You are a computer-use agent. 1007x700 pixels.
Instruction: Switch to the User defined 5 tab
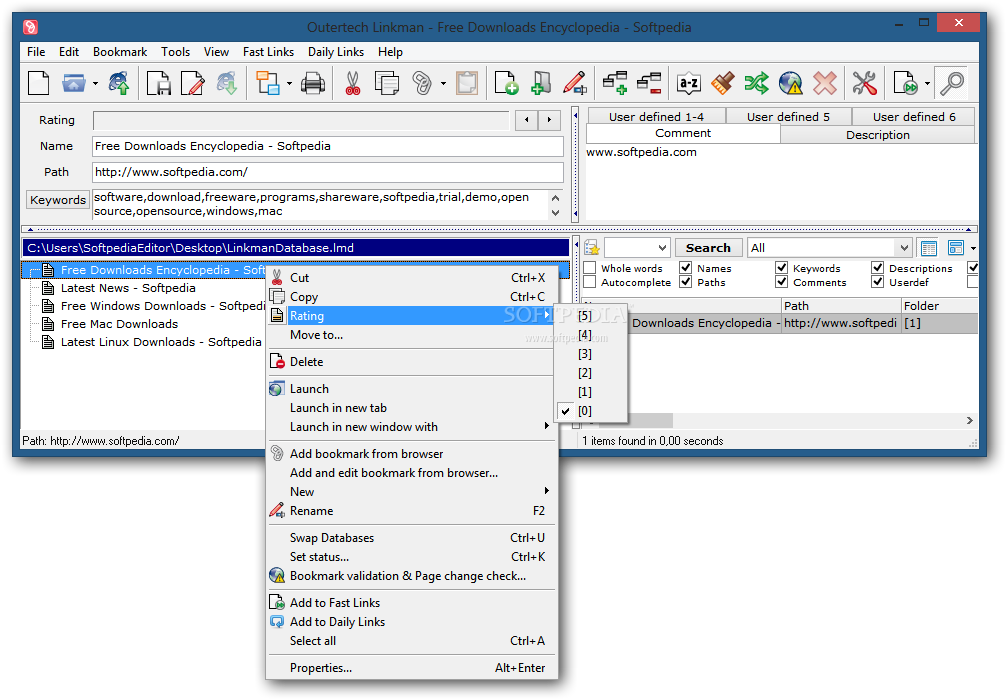(x=788, y=117)
